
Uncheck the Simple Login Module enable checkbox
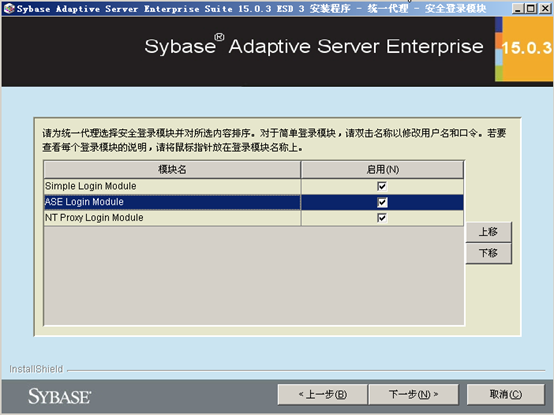point(382,186)
